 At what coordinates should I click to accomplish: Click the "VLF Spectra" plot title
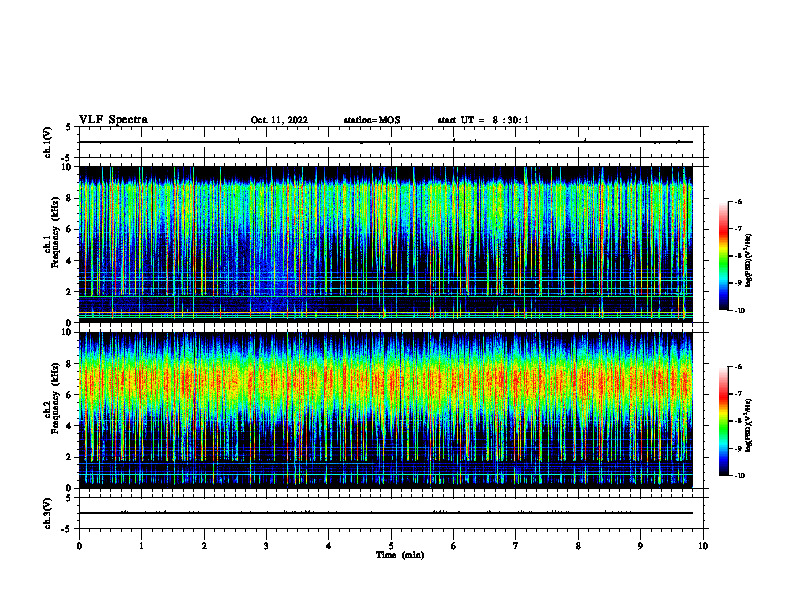113,120
